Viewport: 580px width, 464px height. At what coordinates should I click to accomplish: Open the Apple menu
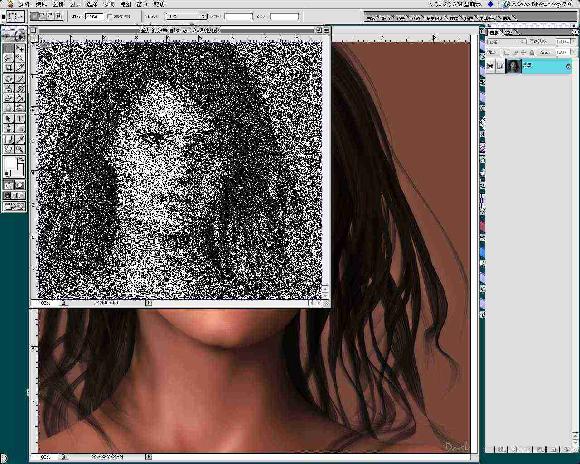[10, 4]
